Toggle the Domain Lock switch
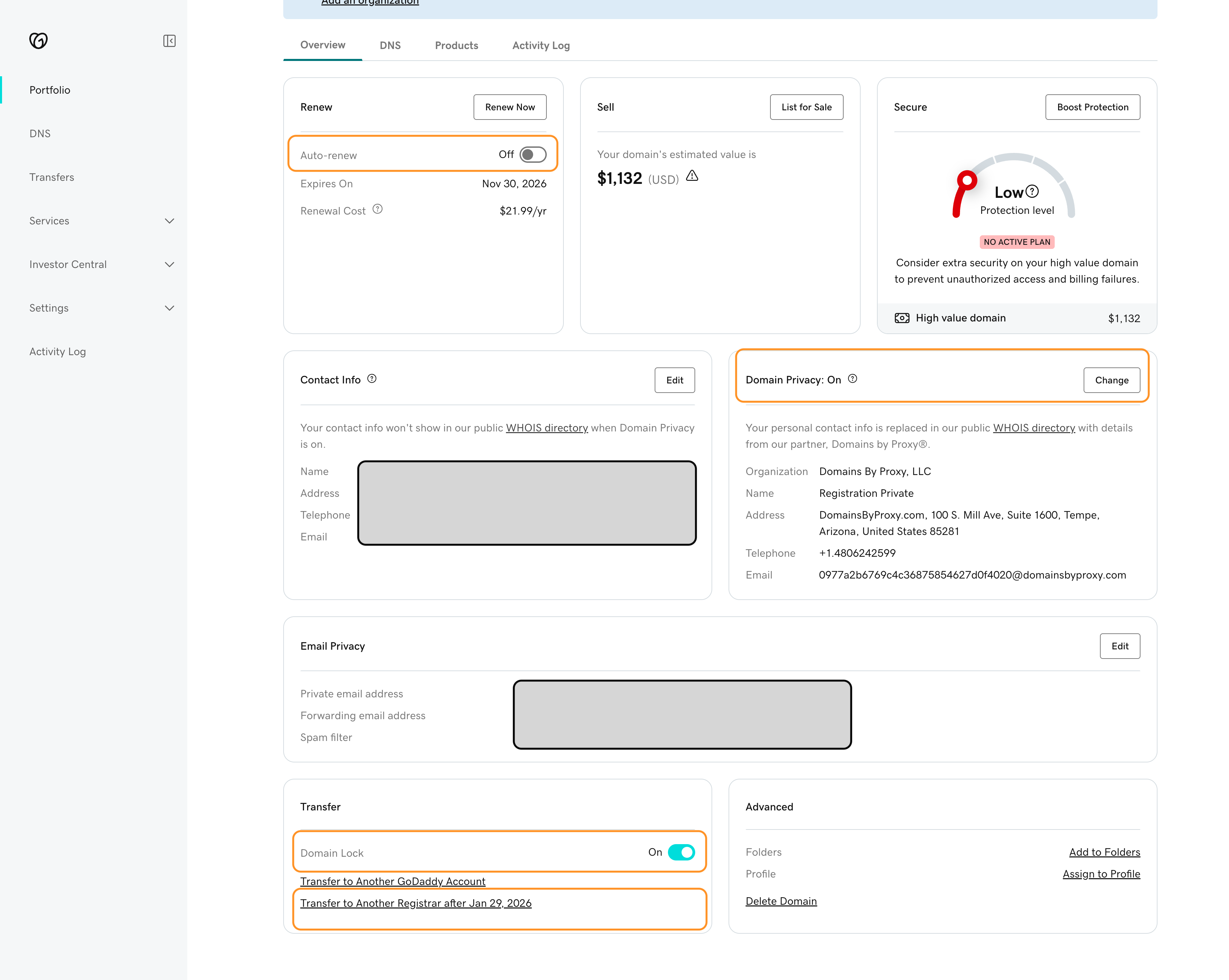Screen dimensions: 1229x980 681,852
